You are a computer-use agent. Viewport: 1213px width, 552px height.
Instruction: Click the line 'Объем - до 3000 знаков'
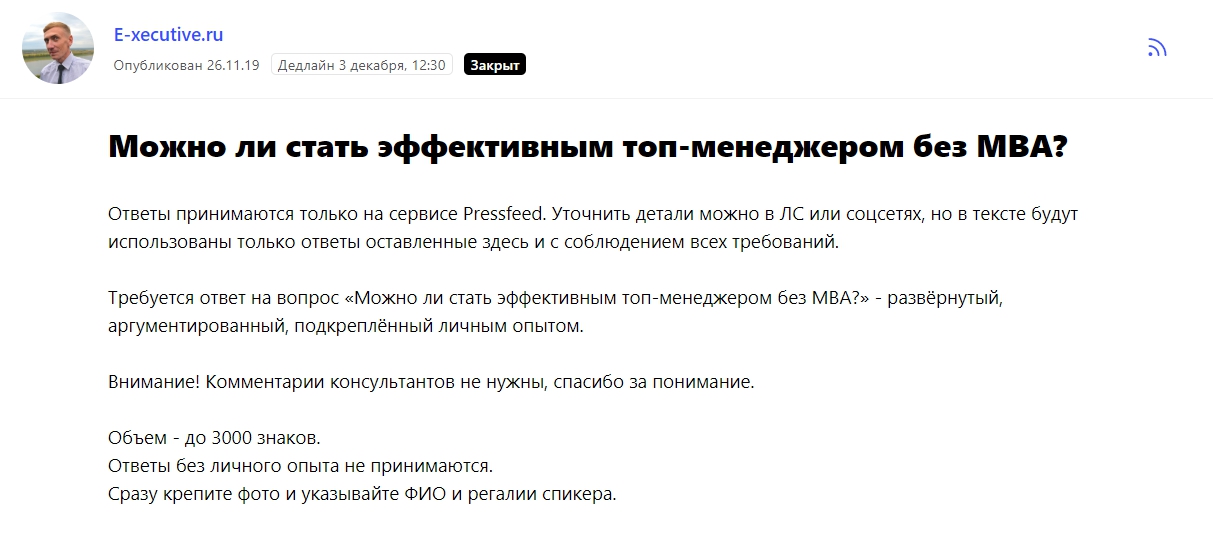[214, 438]
